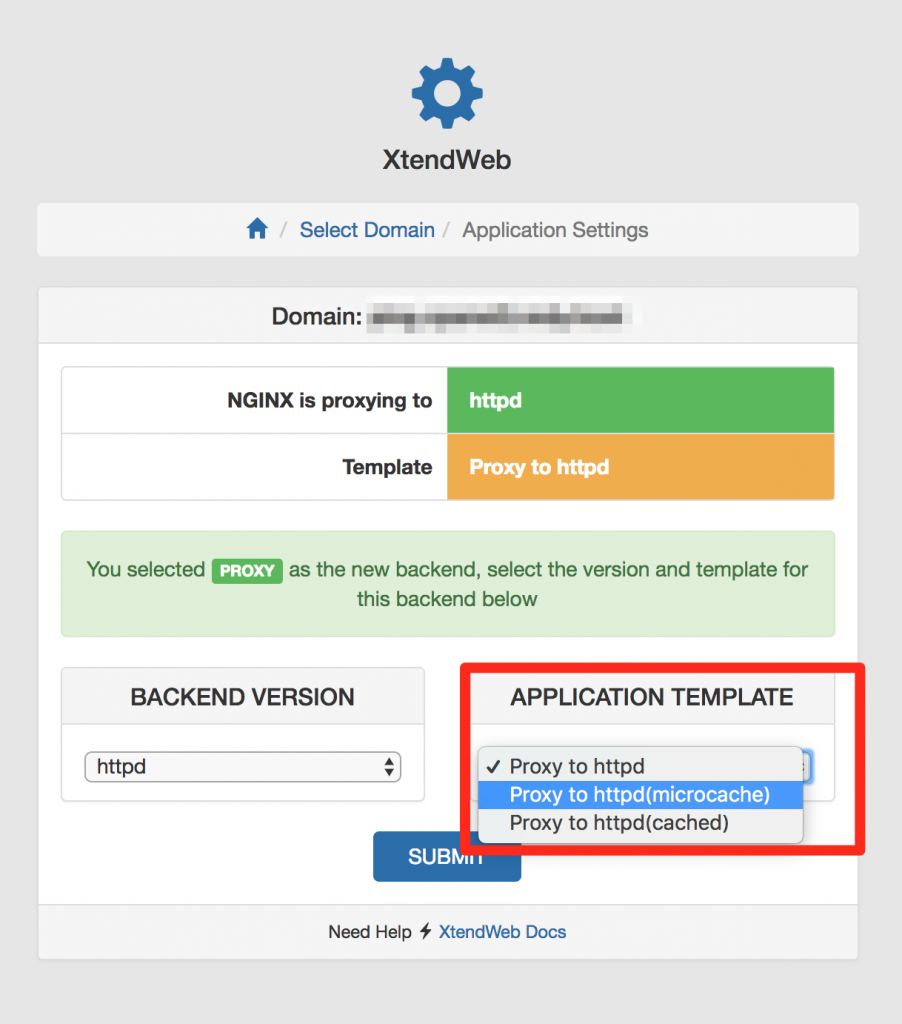Click the XtendWeb gear logo
Image resolution: width=902 pixels, height=1024 pixels.
click(447, 93)
